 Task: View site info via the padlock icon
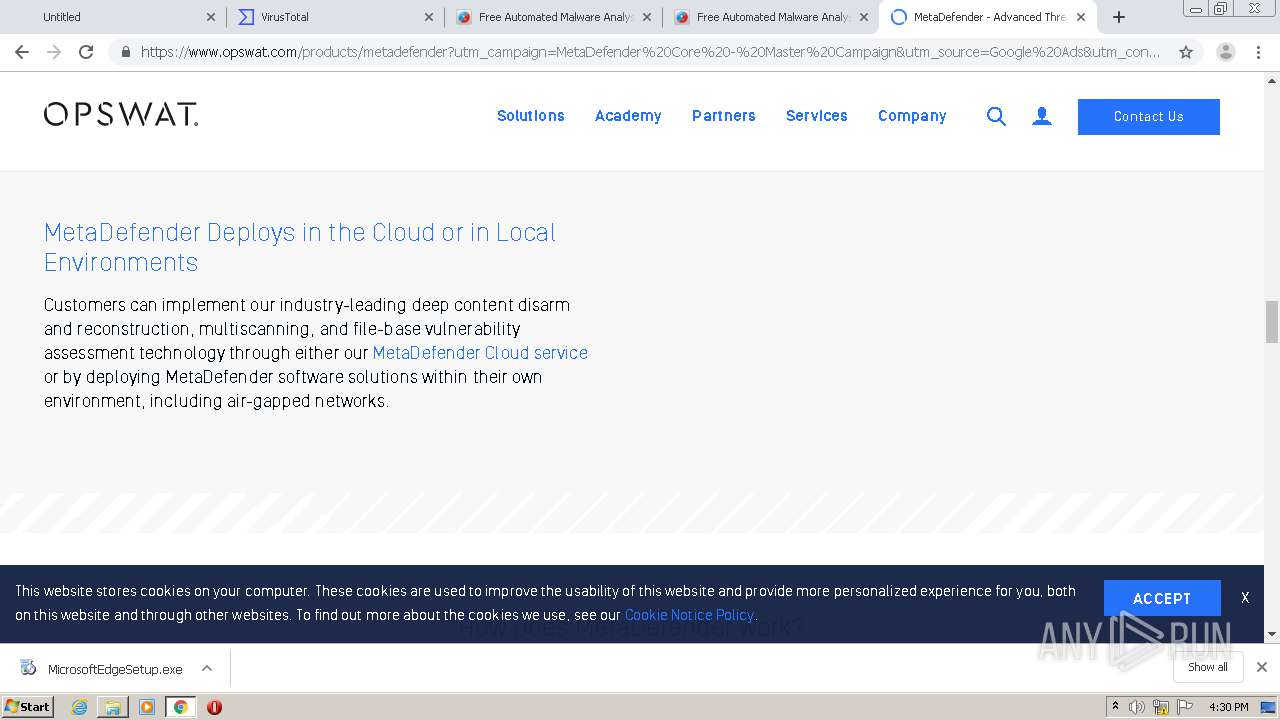[125, 52]
